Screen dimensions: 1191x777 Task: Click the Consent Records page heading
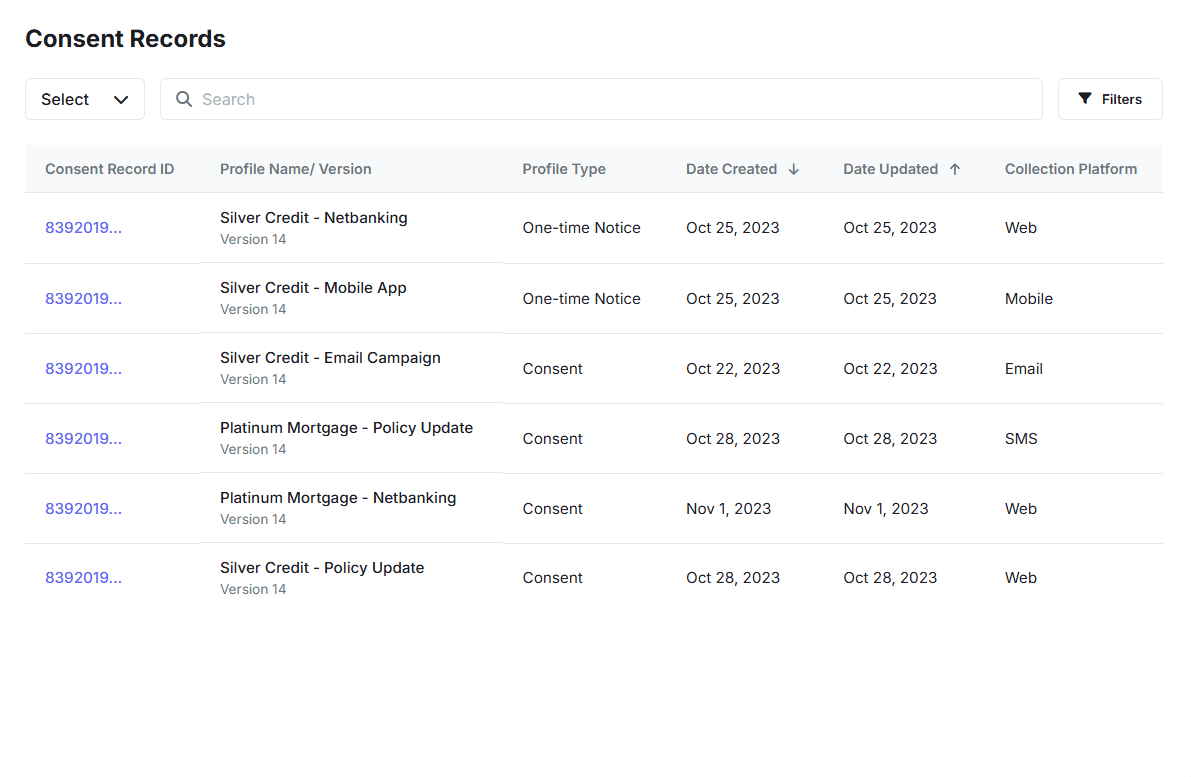(125, 39)
